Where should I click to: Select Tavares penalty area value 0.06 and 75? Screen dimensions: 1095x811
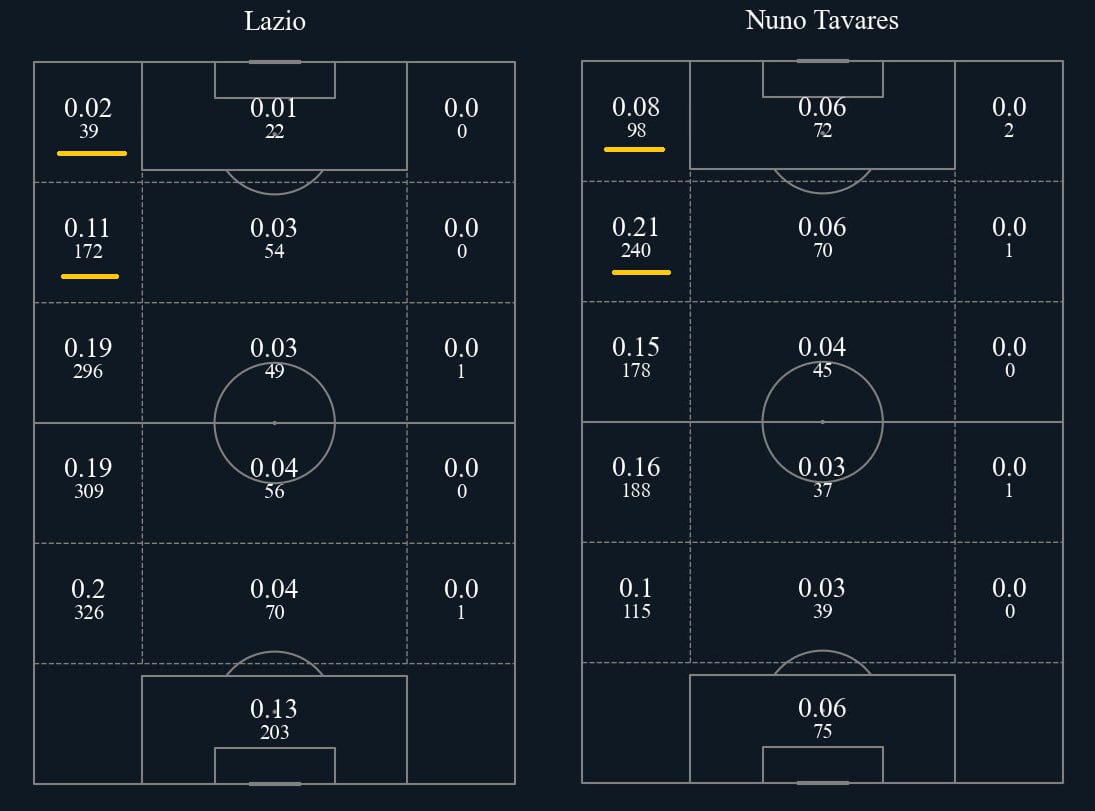point(823,718)
